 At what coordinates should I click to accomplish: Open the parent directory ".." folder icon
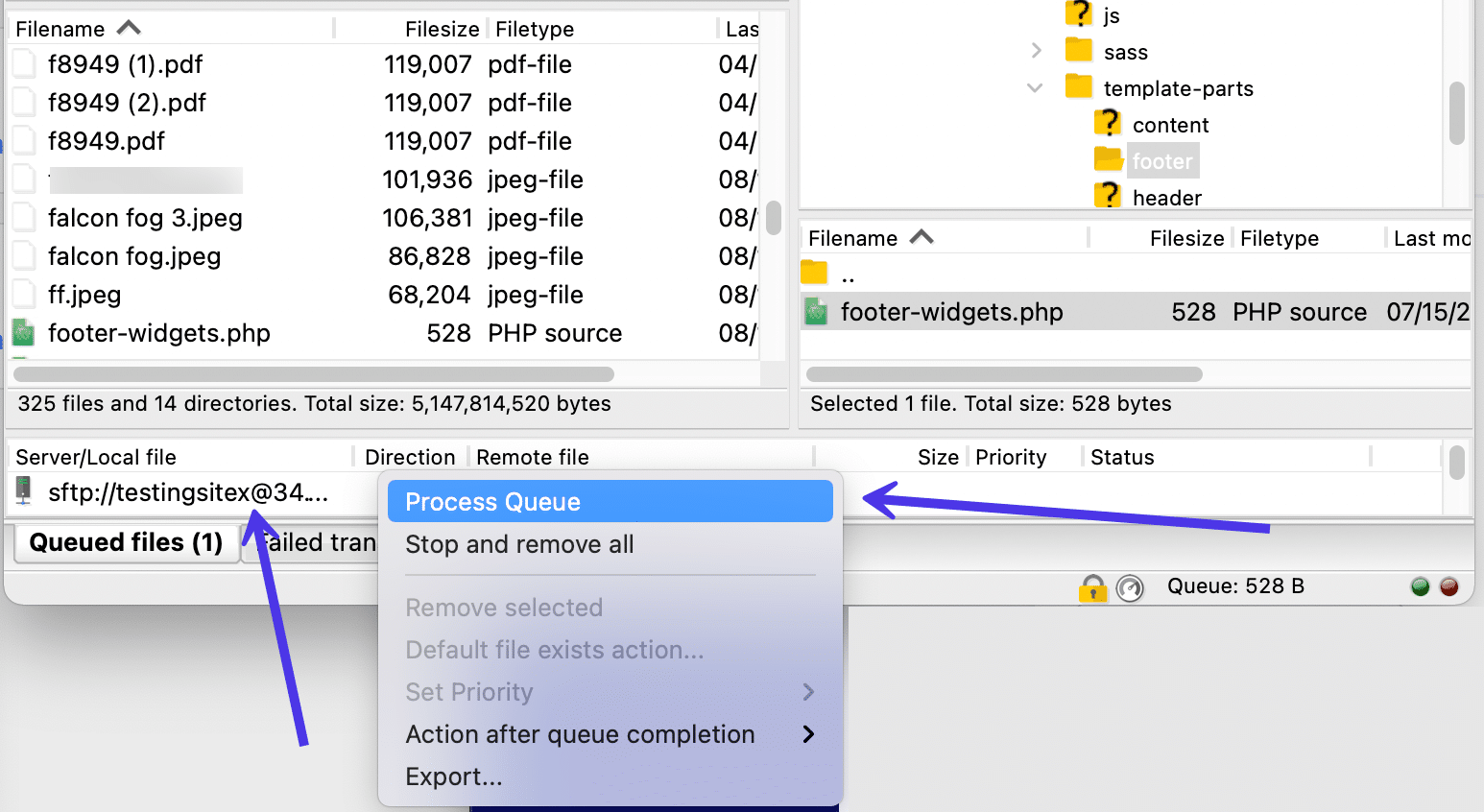point(814,274)
